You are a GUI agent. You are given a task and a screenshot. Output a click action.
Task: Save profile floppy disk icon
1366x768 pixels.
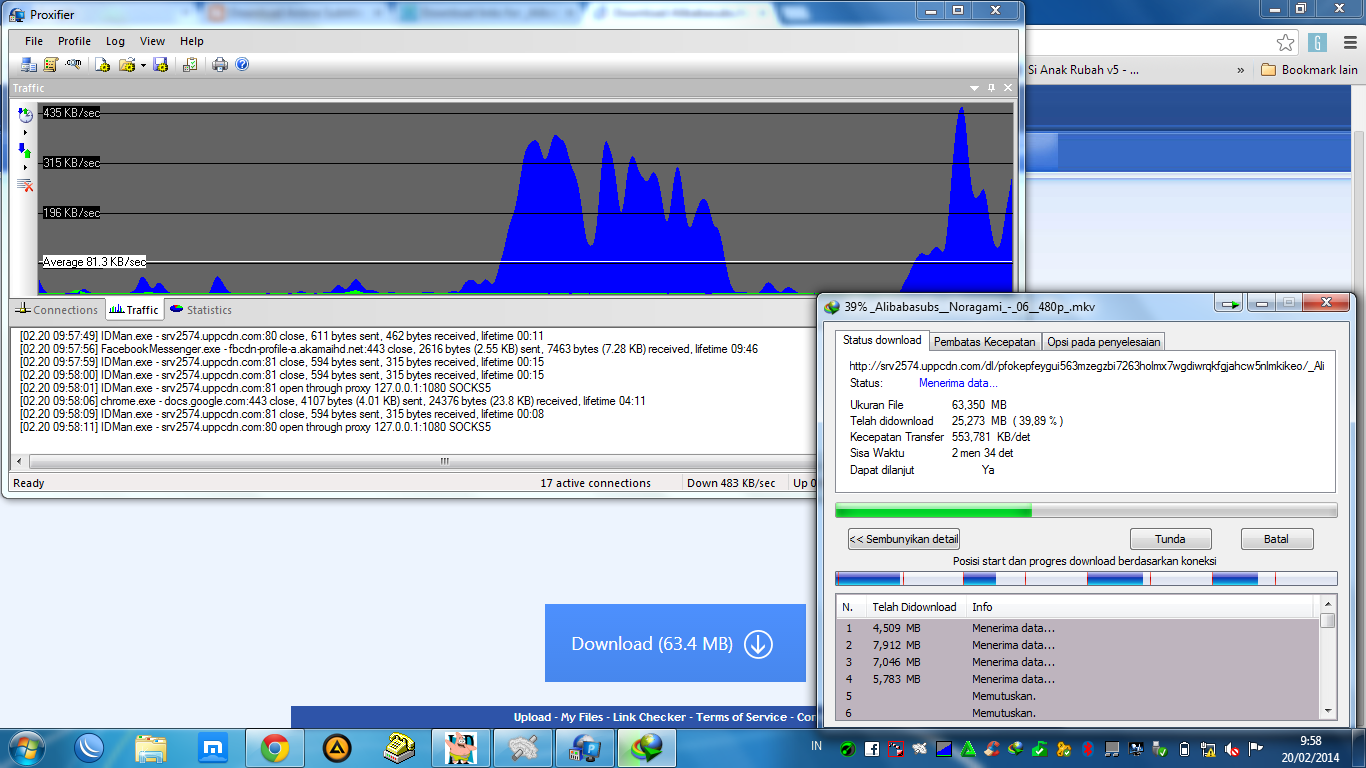click(x=160, y=64)
